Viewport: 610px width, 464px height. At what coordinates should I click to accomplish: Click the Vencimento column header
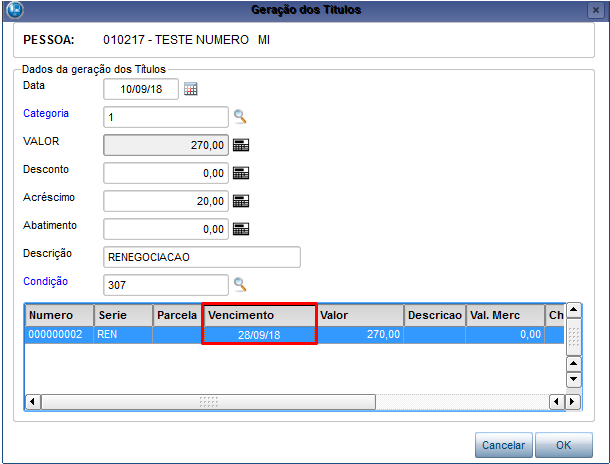259,315
